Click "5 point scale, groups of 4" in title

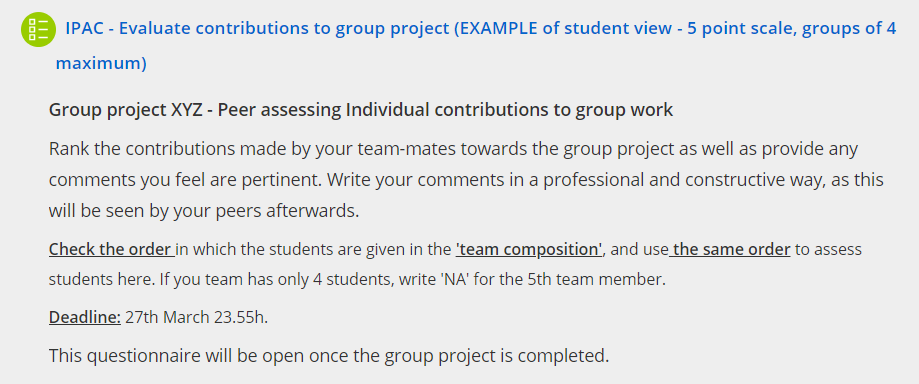pyautogui.click(x=792, y=29)
